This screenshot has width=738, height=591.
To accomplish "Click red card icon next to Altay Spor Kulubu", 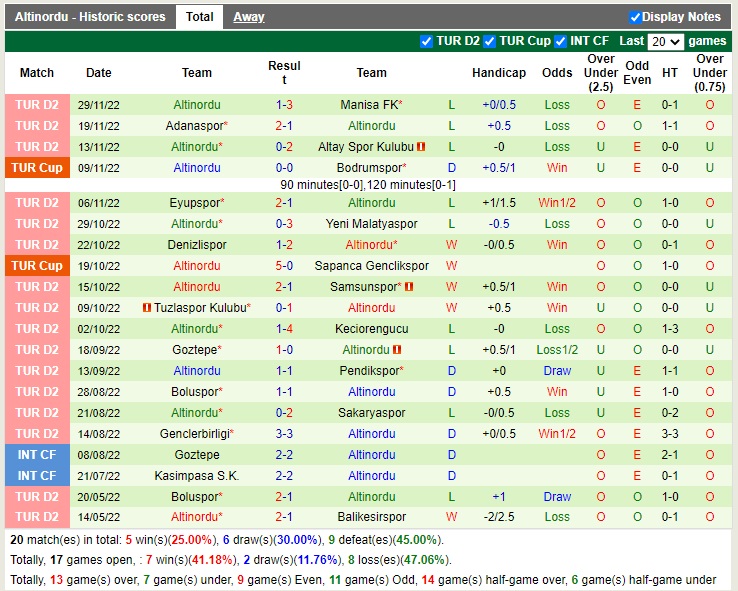I will [422, 147].
